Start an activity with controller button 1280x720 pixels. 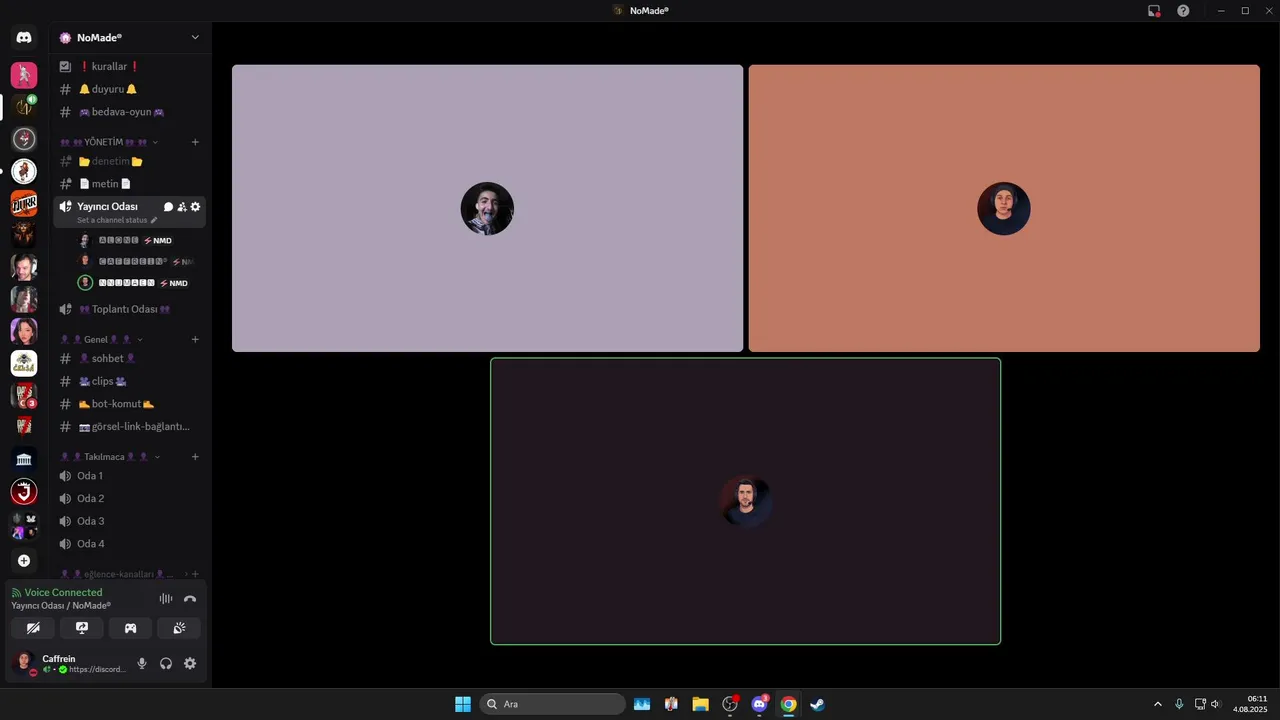pos(130,628)
